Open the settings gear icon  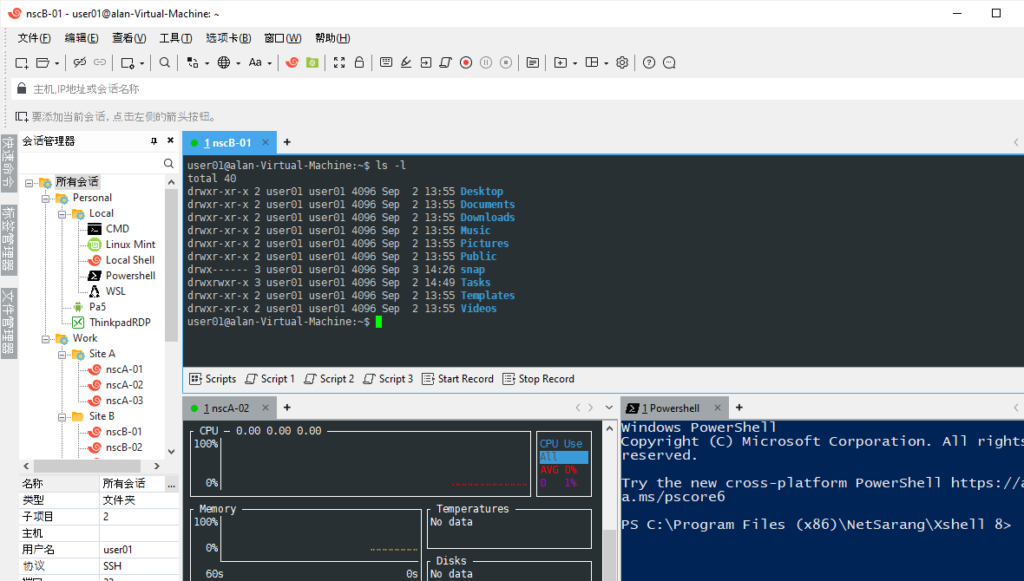622,62
